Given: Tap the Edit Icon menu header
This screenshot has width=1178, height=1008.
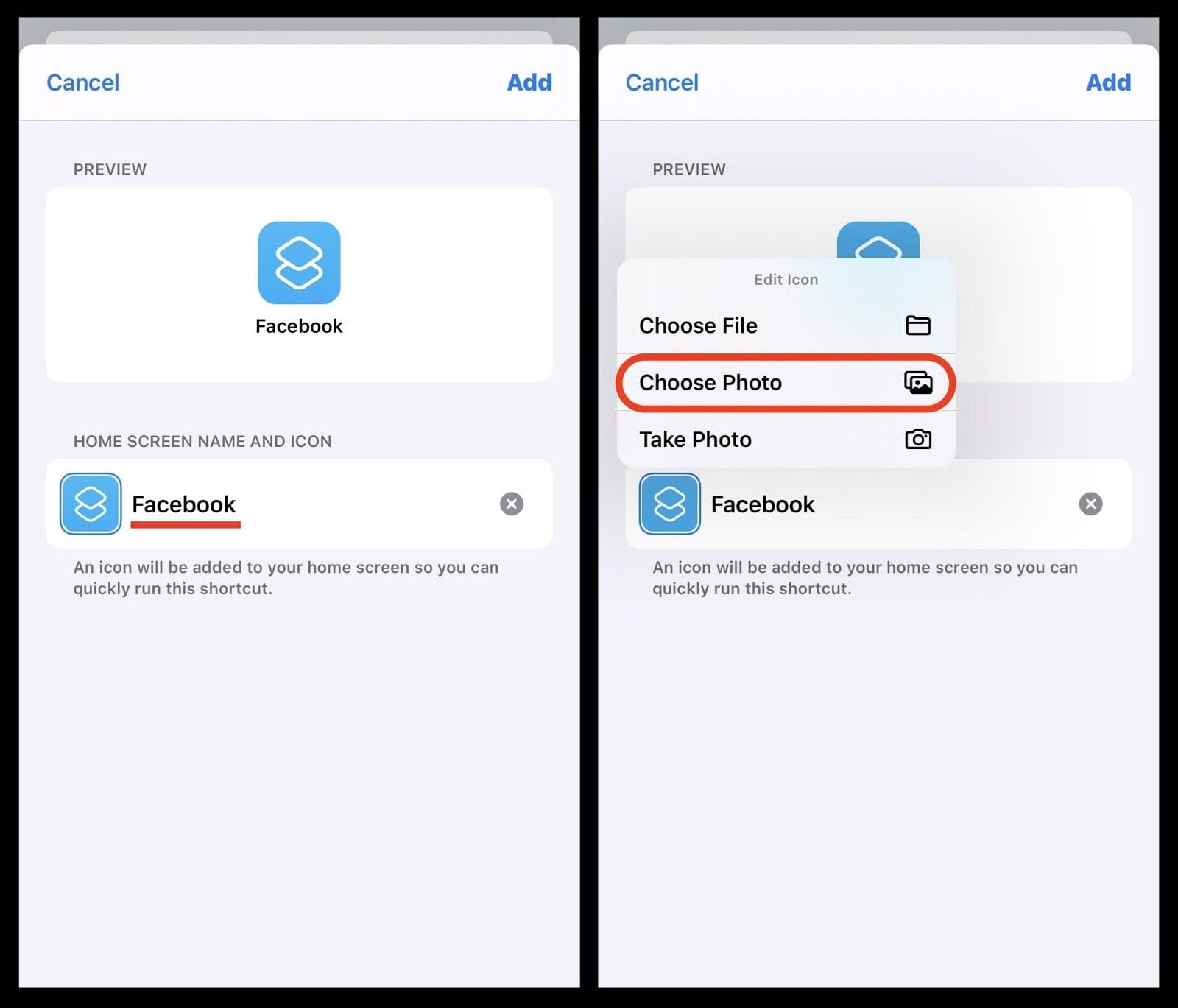Looking at the screenshot, I should click(x=786, y=279).
